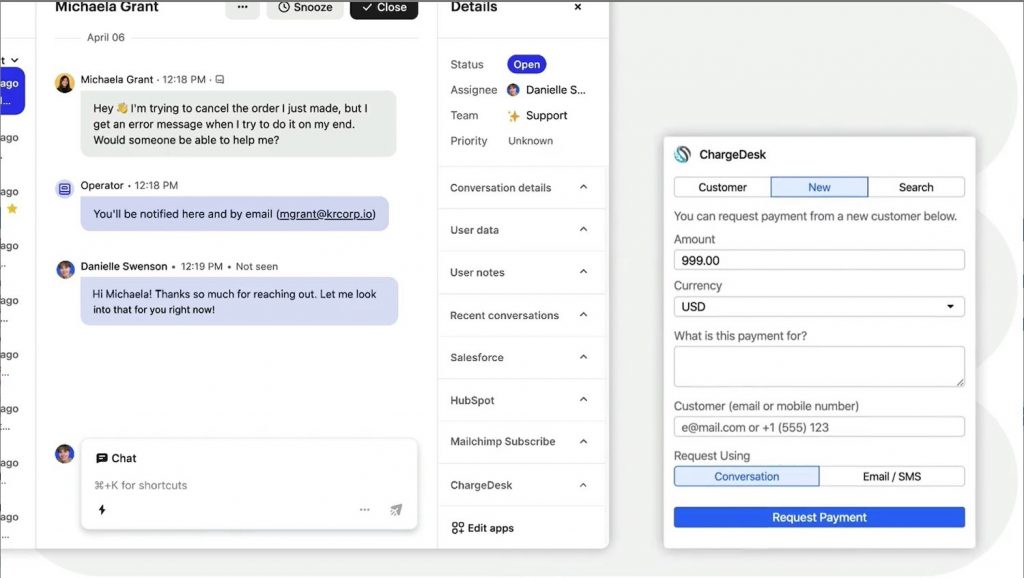Open the USD currency dropdown

coord(818,307)
